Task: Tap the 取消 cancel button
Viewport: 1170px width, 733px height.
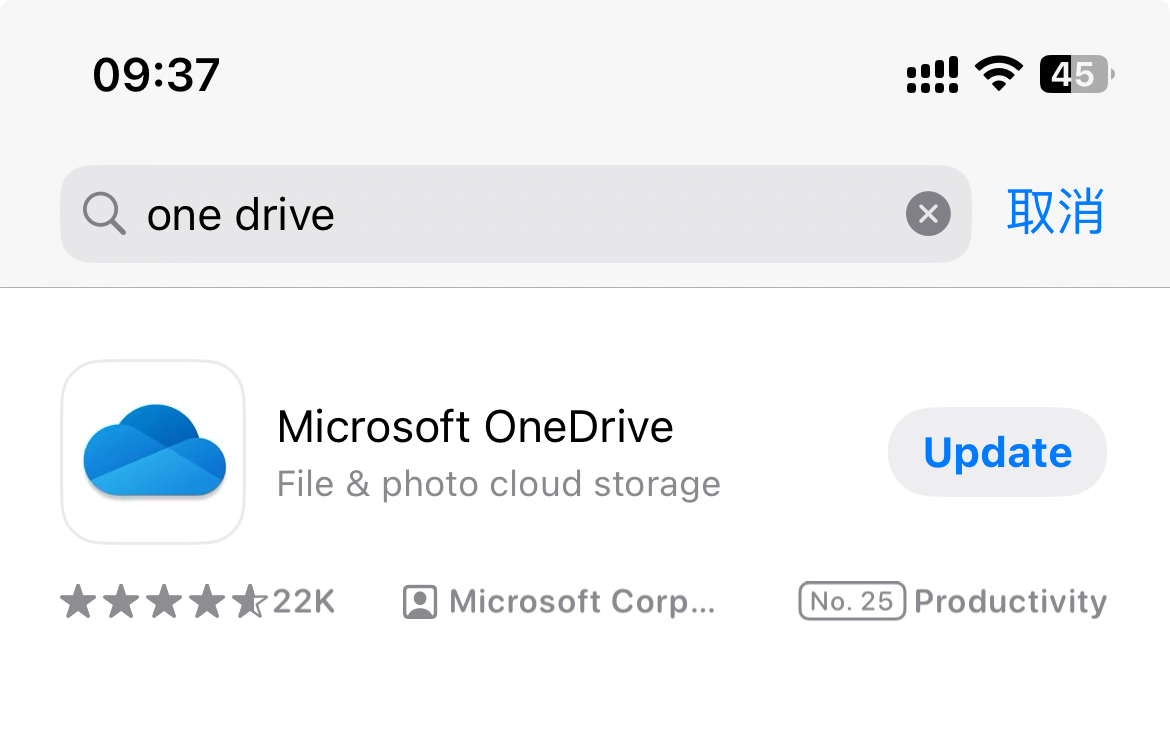Action: coord(1054,212)
